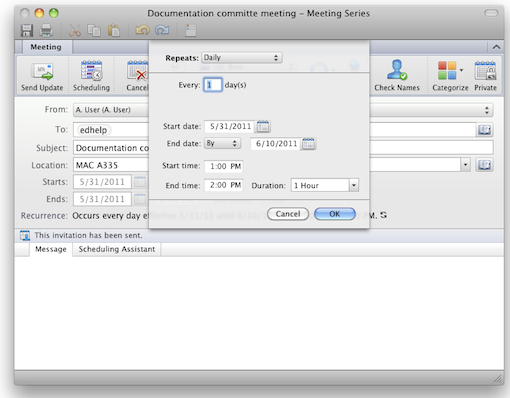Click the toolbar toggle pill in title bar
Image resolution: width=510 pixels, height=398 pixels.
[491, 13]
